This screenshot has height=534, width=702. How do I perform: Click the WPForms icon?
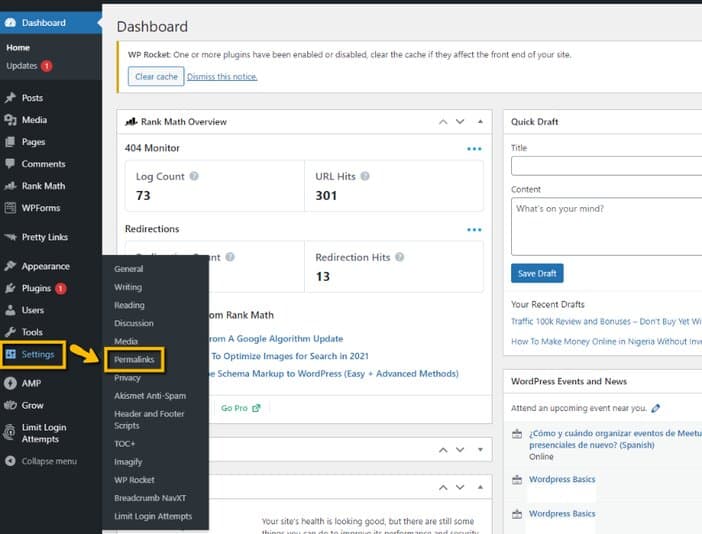coord(10,208)
